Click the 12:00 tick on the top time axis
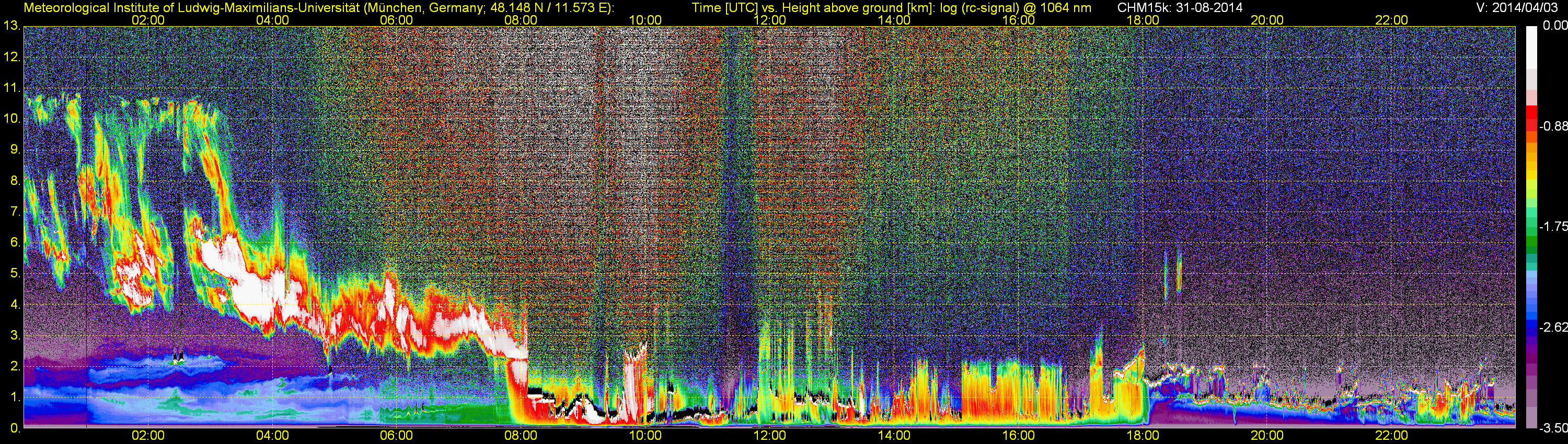 769,20
